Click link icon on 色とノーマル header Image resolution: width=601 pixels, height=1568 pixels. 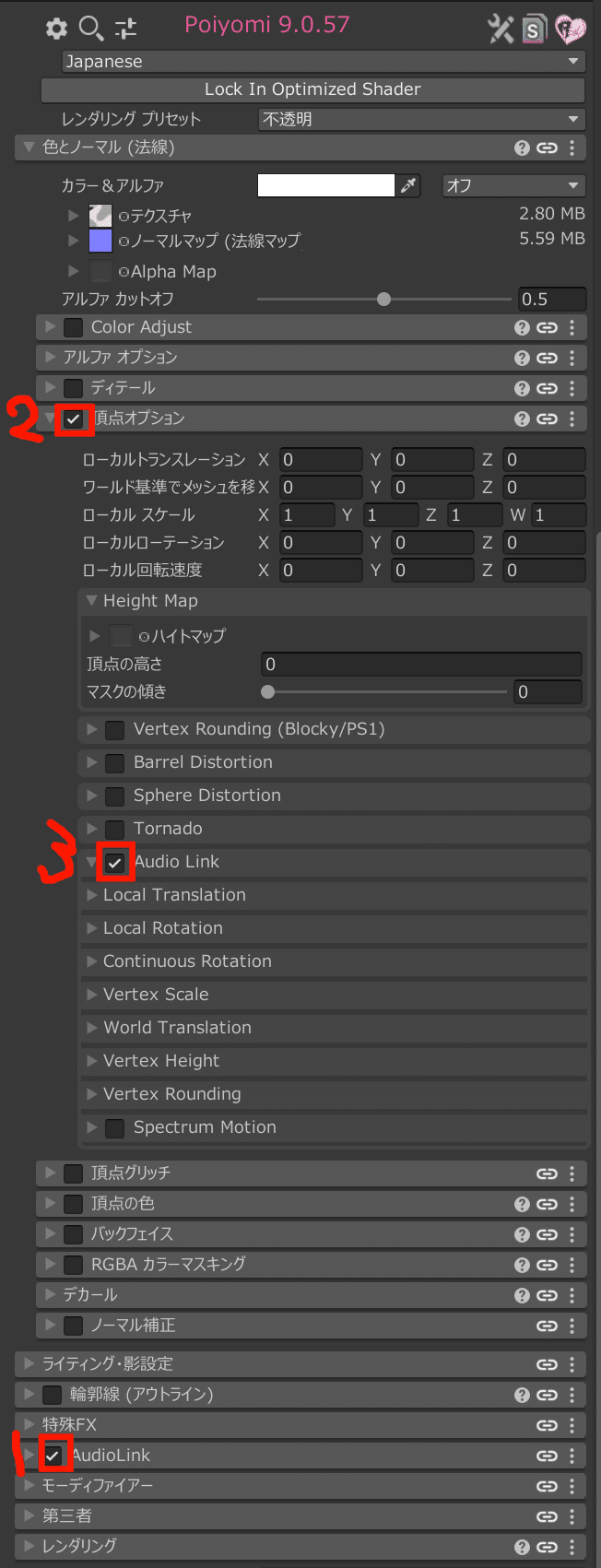point(548,147)
